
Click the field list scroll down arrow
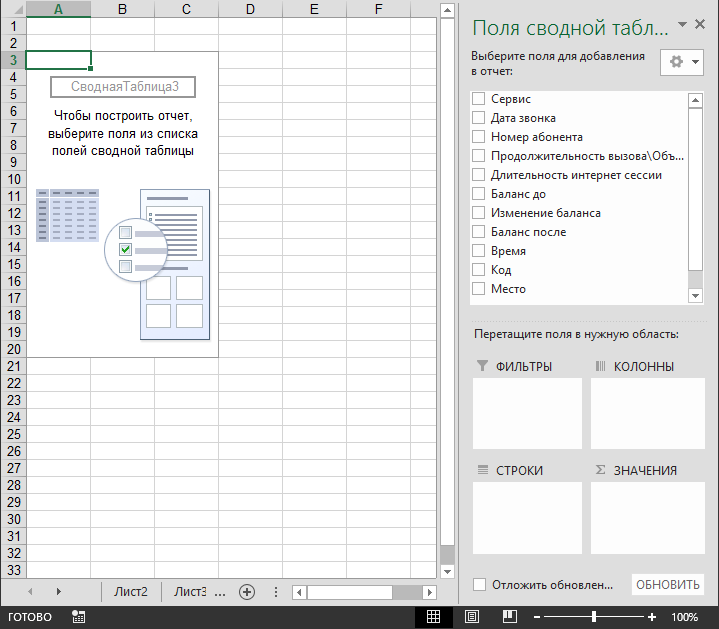click(x=695, y=296)
